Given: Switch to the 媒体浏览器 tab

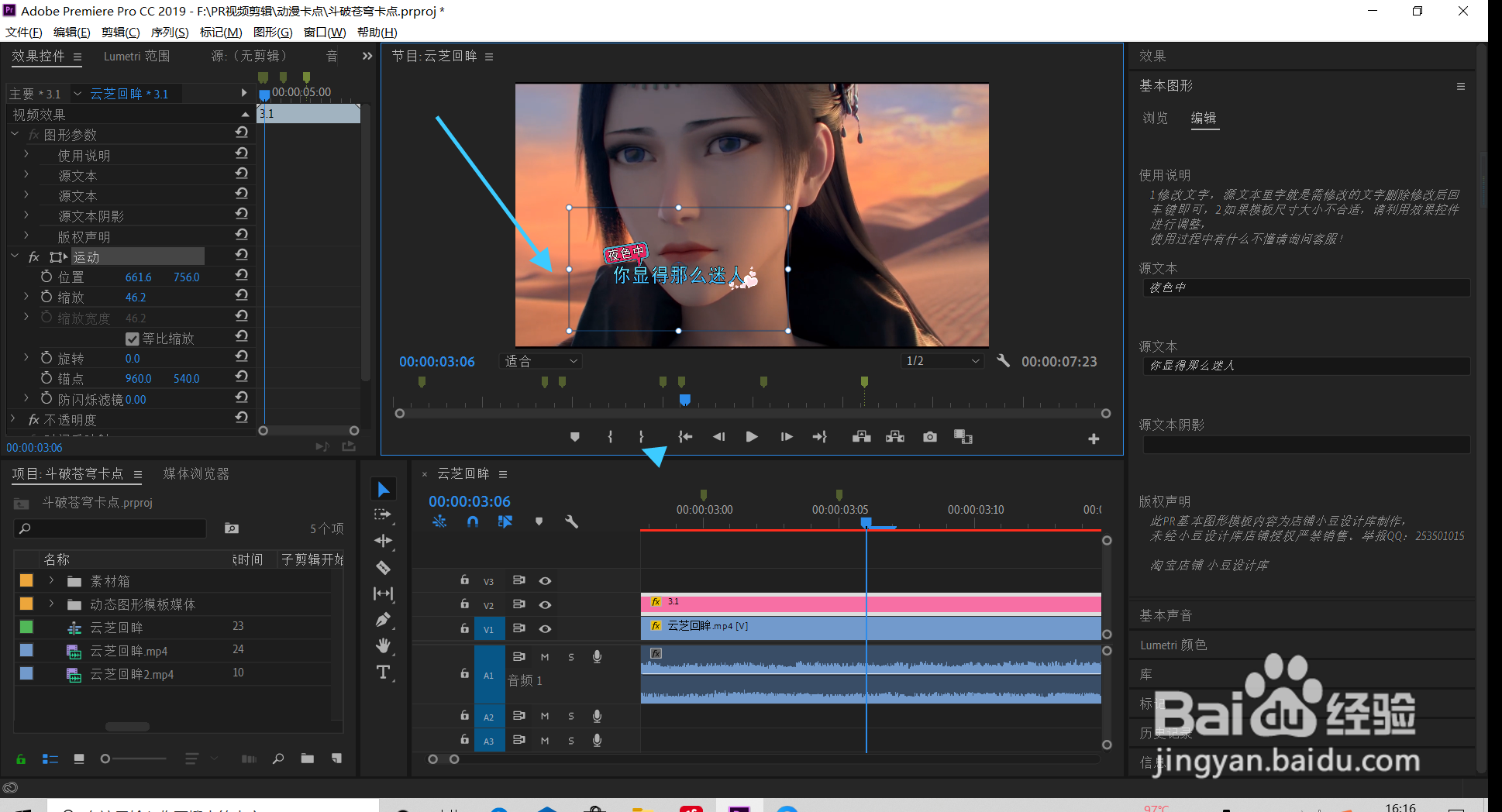Looking at the screenshot, I should pyautogui.click(x=196, y=473).
